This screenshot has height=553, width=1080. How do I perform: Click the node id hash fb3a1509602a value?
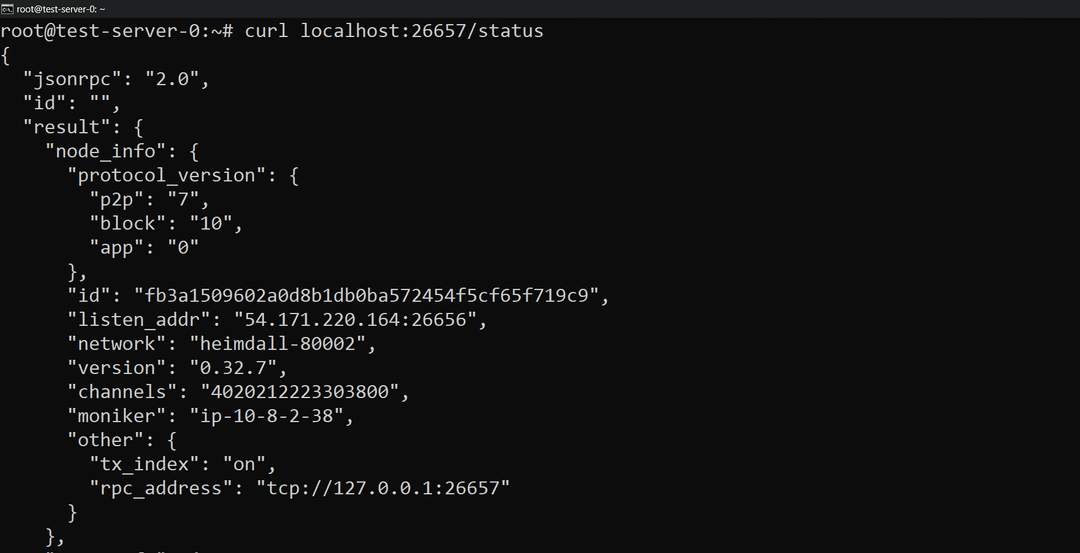[x=366, y=295]
